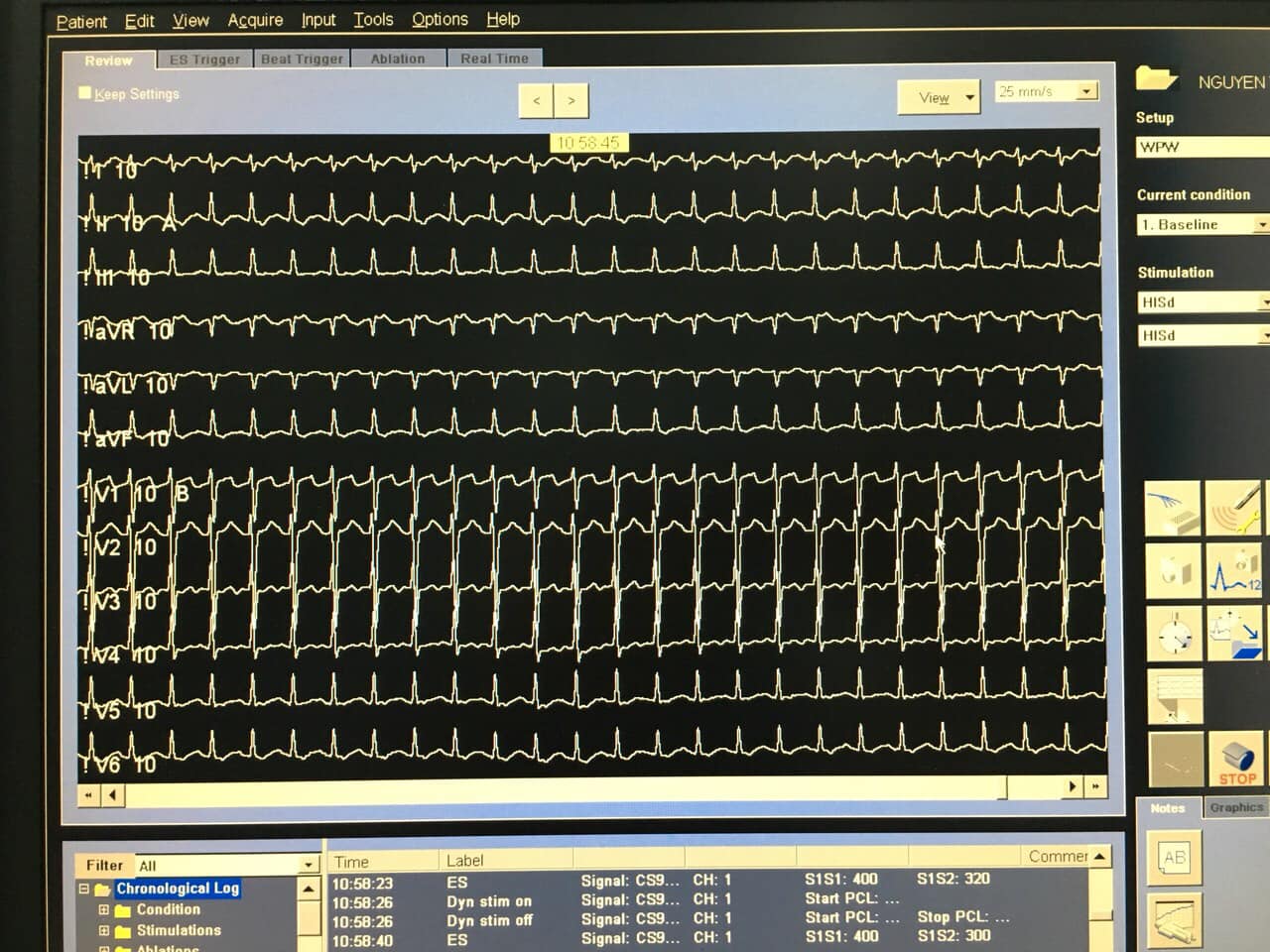
Task: Click the ablation signal wrench icon
Action: click(x=1234, y=509)
